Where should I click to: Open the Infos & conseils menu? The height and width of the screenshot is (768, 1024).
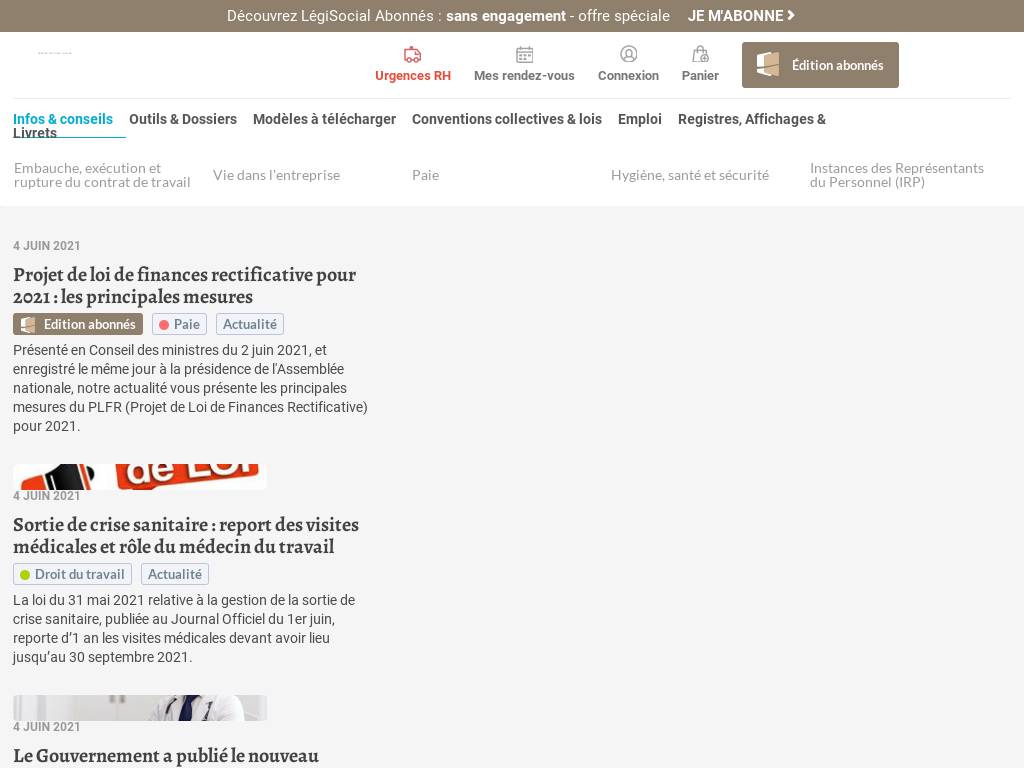click(63, 119)
